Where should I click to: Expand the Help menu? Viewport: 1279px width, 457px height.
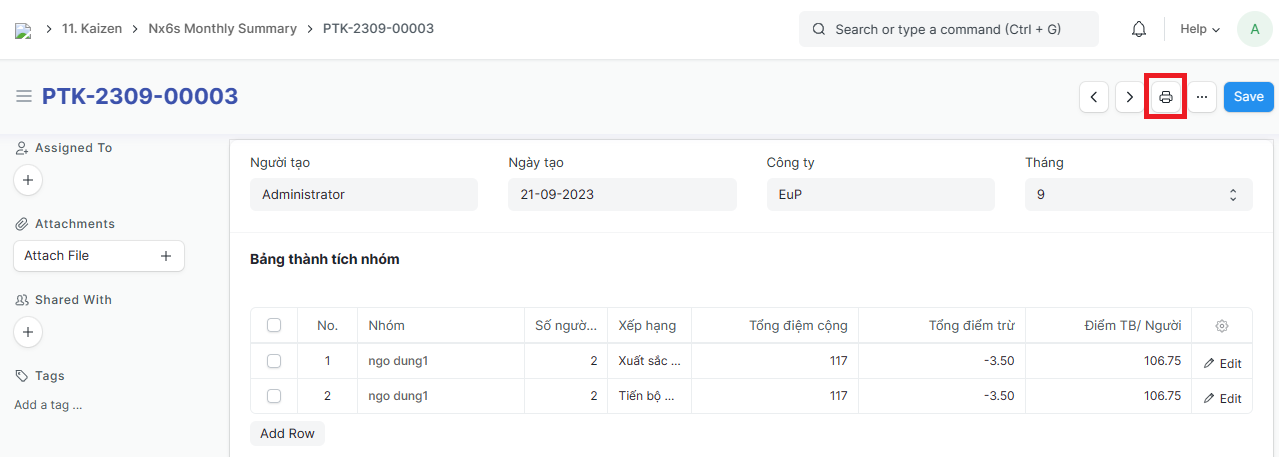[x=1200, y=29]
